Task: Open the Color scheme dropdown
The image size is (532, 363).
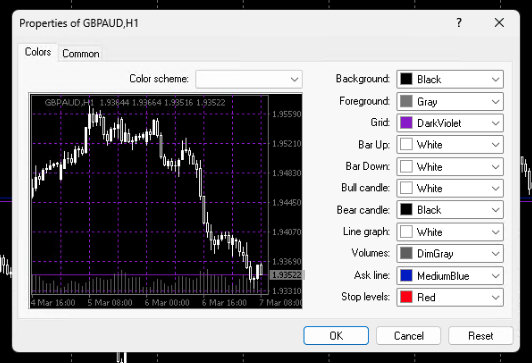Action: (249, 79)
